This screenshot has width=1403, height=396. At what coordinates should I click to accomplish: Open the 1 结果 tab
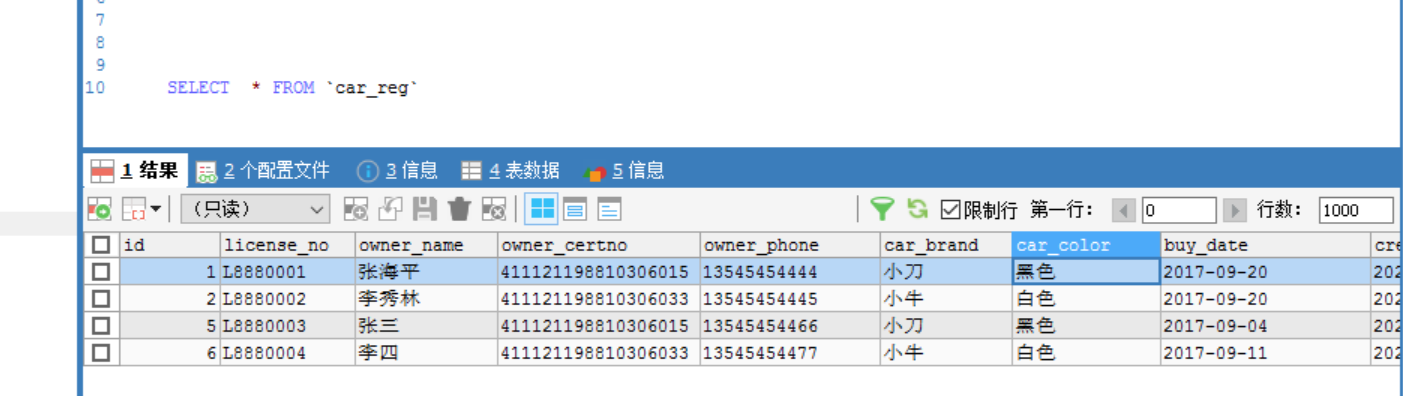coord(135,171)
